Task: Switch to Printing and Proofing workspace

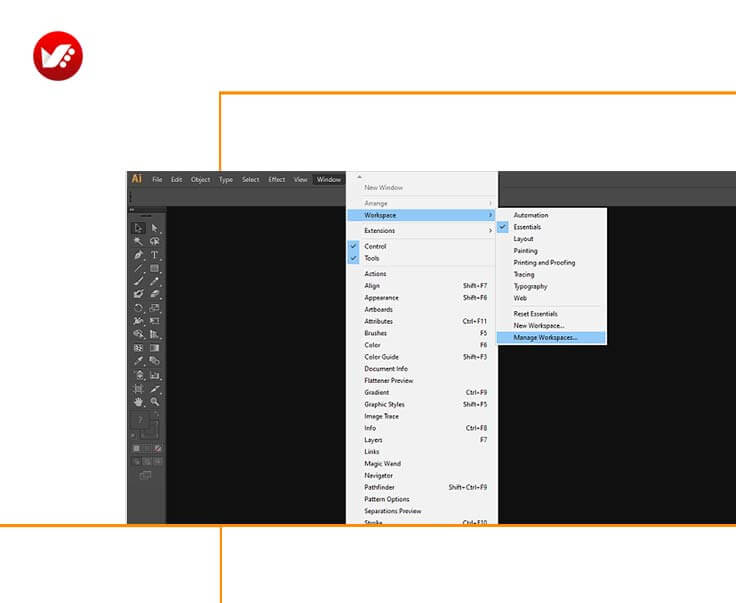Action: coord(551,263)
